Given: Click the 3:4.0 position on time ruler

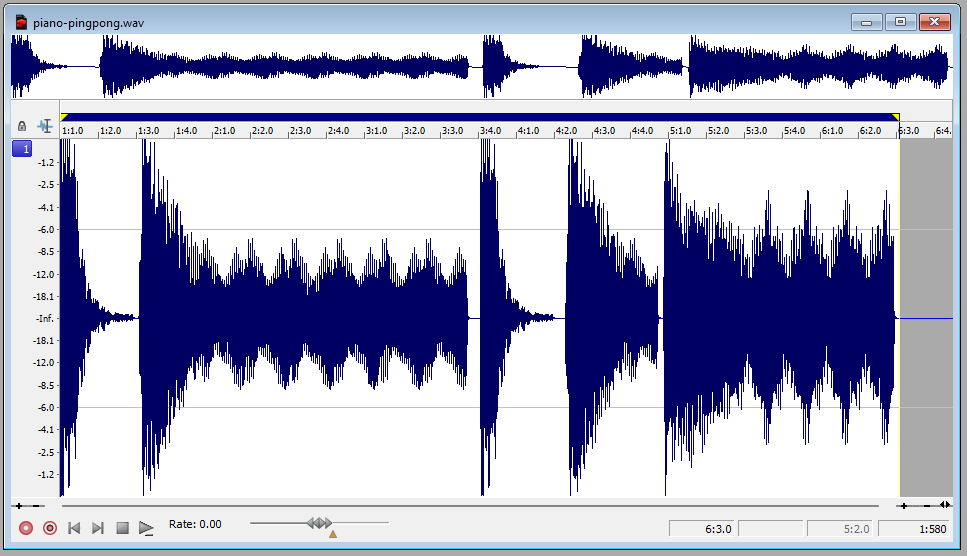Looking at the screenshot, I should pyautogui.click(x=490, y=131).
